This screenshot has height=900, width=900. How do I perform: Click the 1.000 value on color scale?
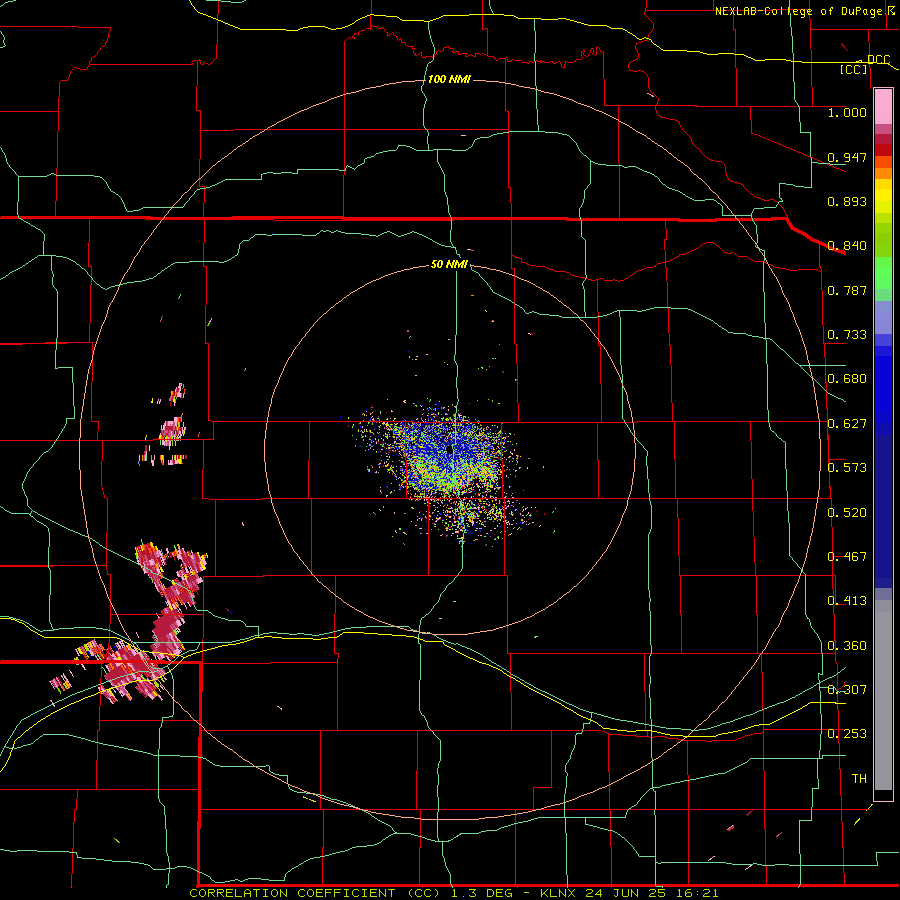tap(847, 112)
